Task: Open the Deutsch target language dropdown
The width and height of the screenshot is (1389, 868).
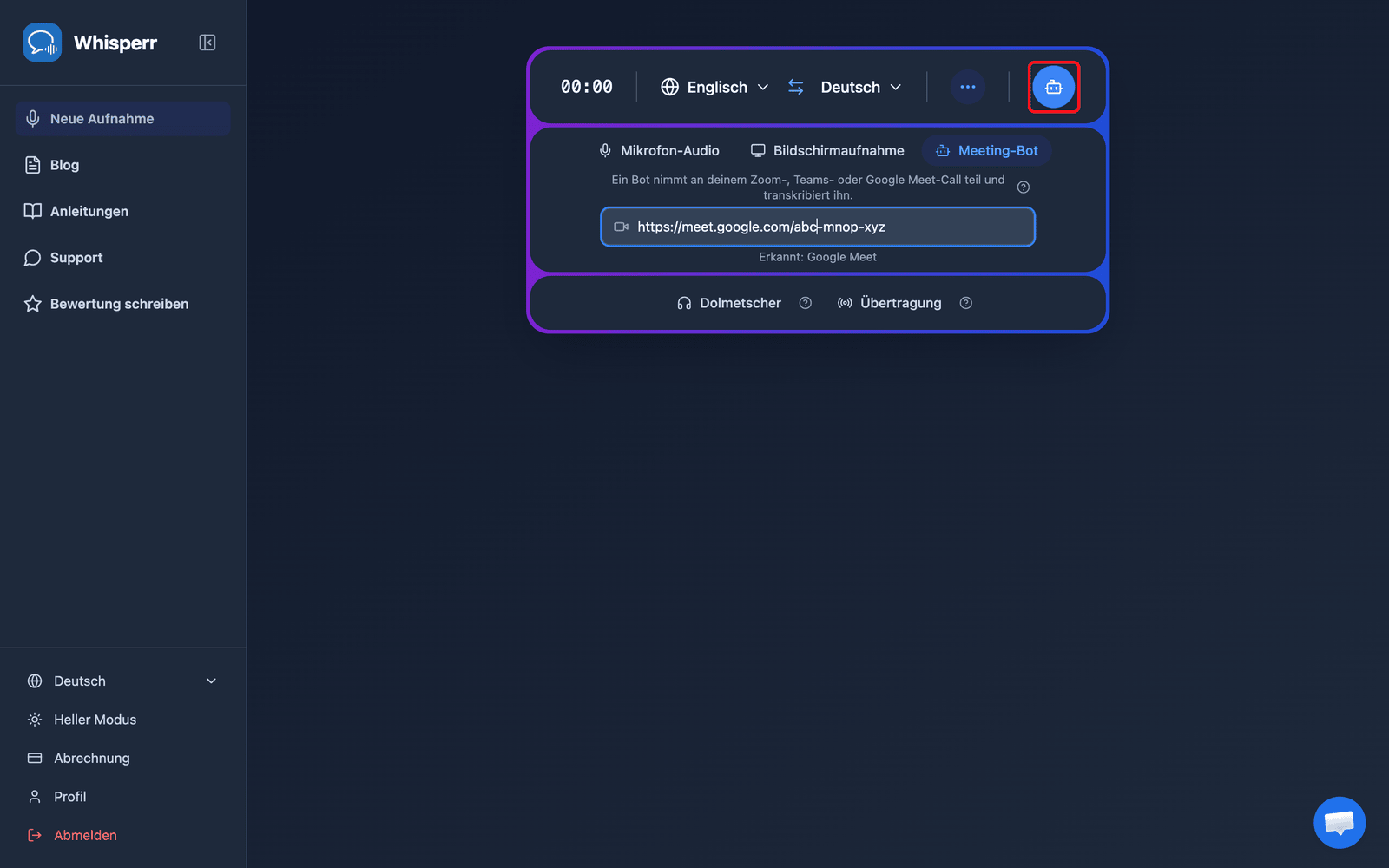Action: [x=860, y=87]
